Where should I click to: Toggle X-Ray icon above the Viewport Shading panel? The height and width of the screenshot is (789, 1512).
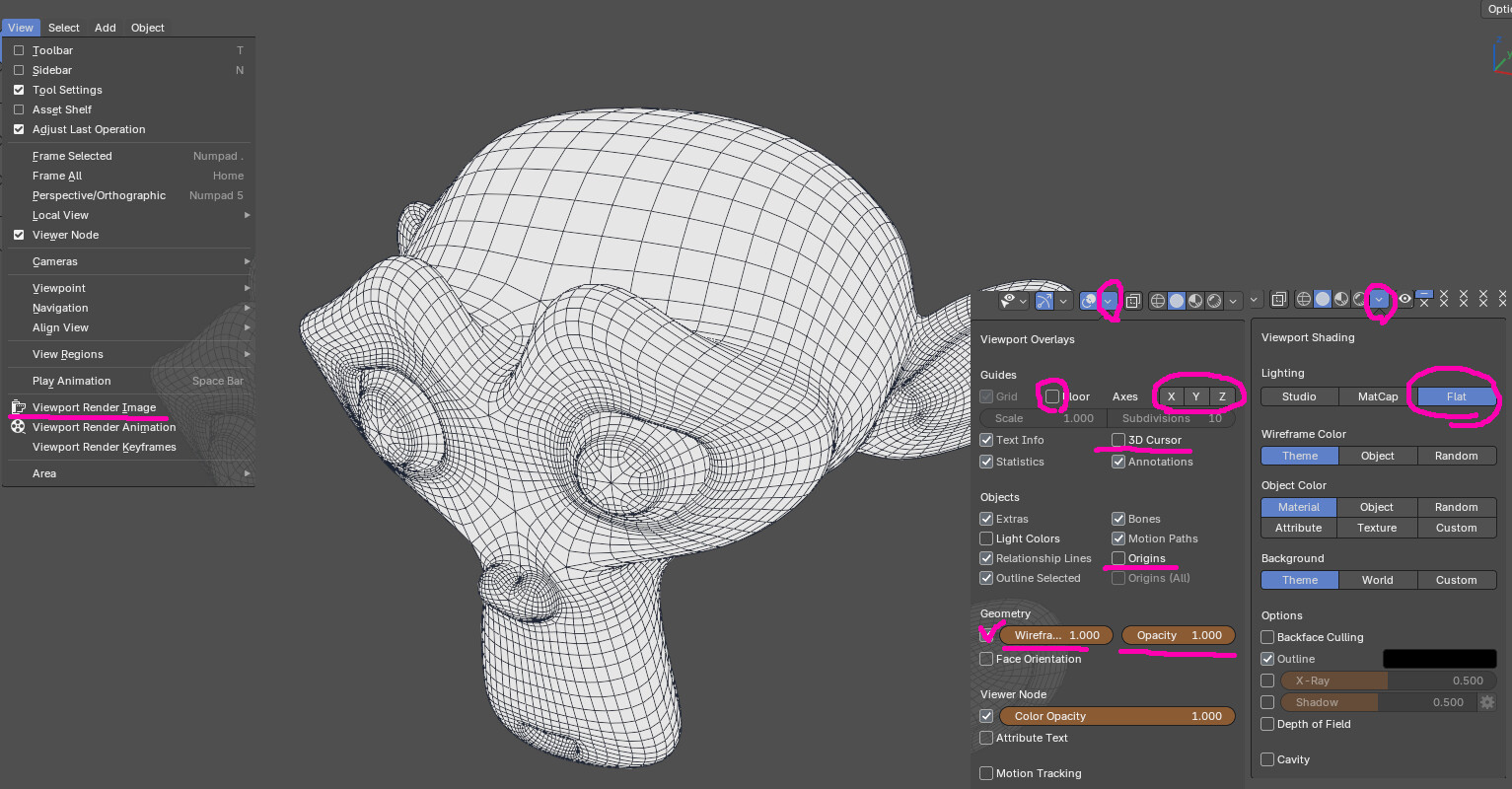(x=1279, y=299)
